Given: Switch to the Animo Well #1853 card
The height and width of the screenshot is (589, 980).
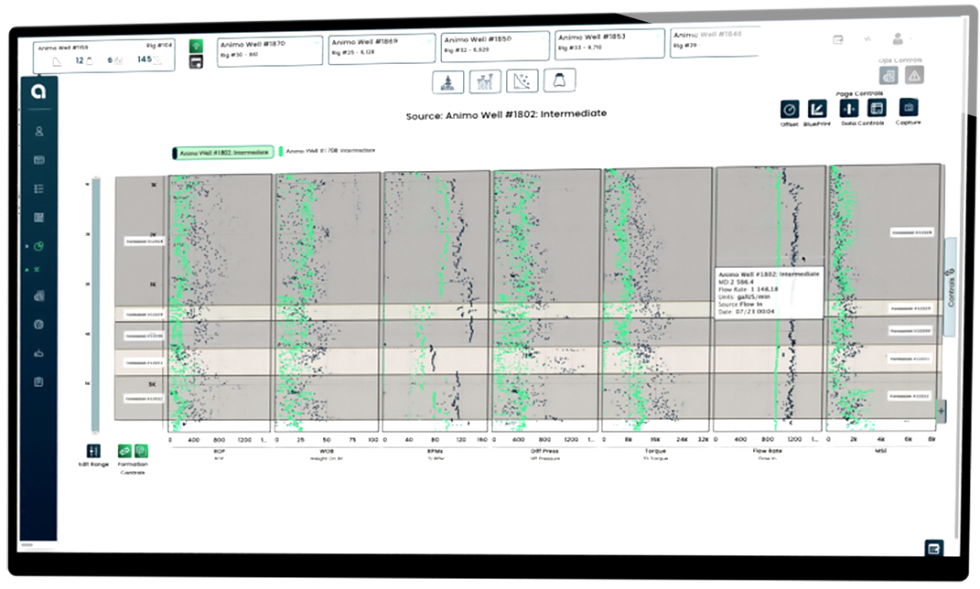Looking at the screenshot, I should tap(609, 43).
